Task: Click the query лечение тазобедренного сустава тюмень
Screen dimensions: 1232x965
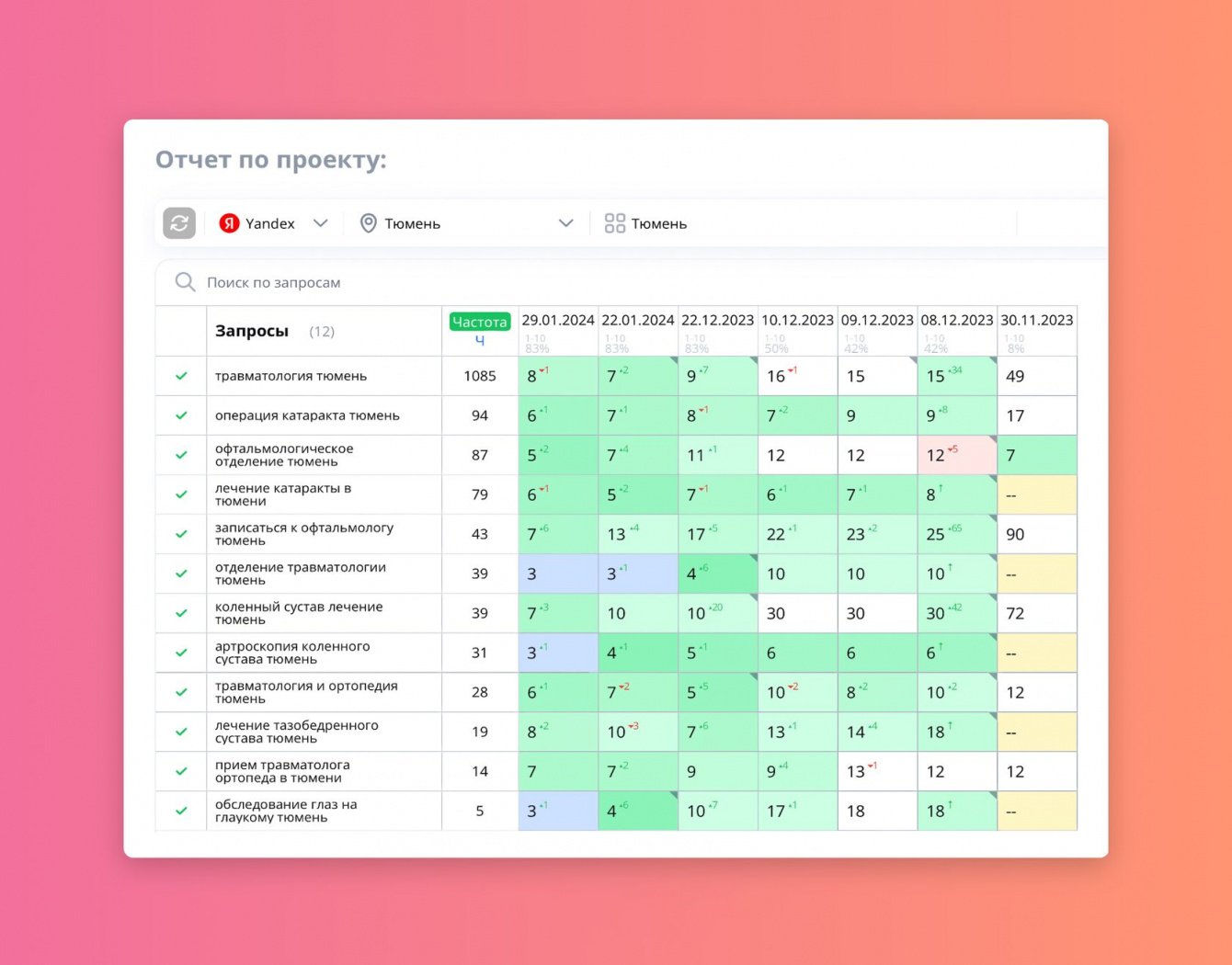Action: [297, 732]
